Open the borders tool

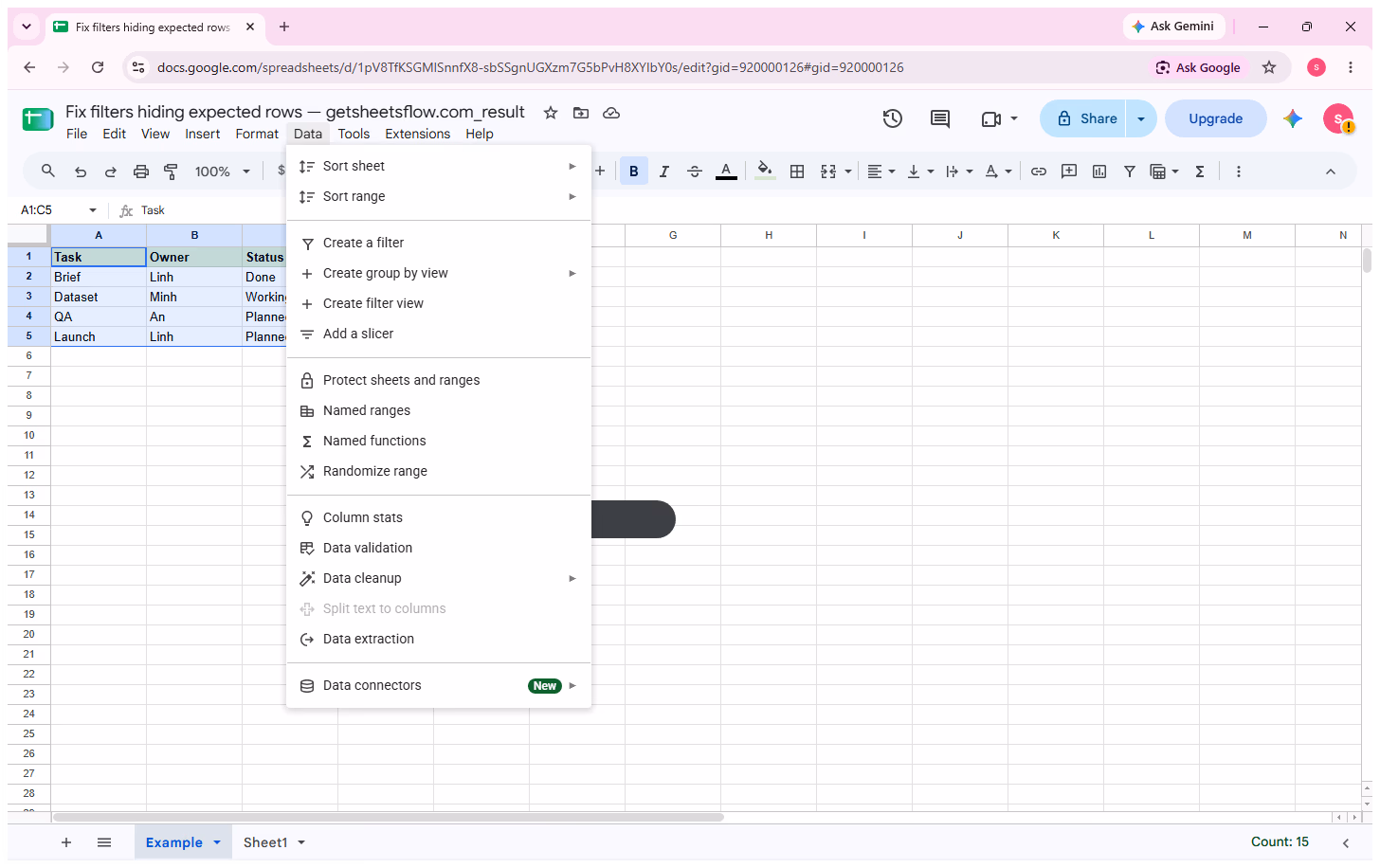pos(797,172)
